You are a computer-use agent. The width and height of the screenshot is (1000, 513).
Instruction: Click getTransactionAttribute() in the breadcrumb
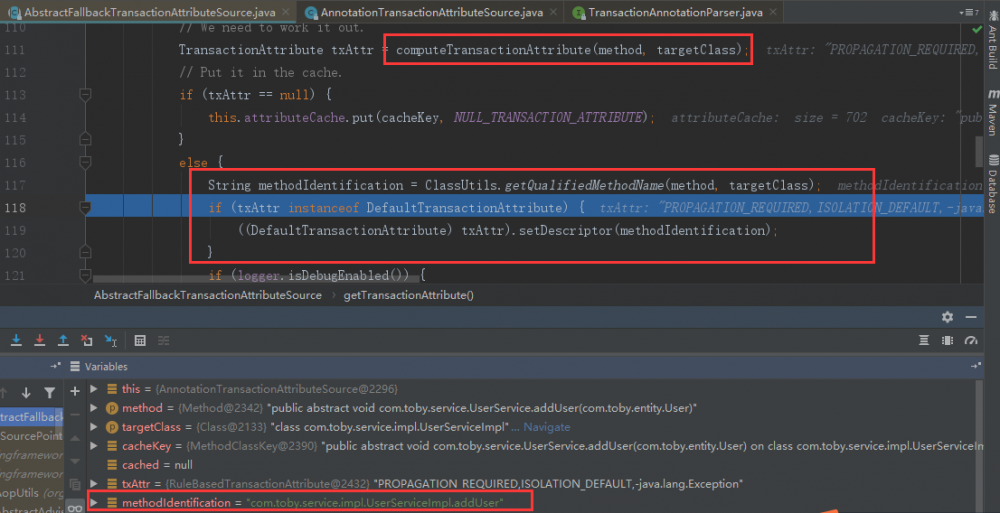click(409, 295)
